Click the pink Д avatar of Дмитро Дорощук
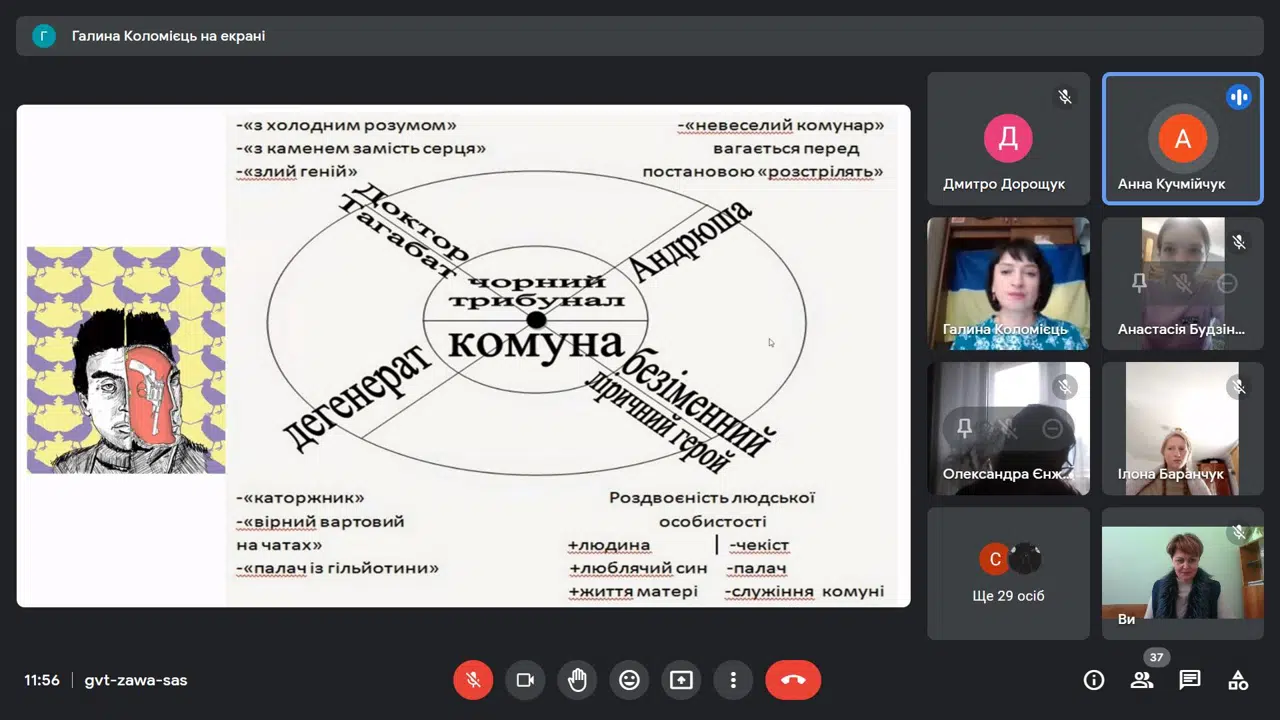The image size is (1280, 720). tap(1008, 139)
